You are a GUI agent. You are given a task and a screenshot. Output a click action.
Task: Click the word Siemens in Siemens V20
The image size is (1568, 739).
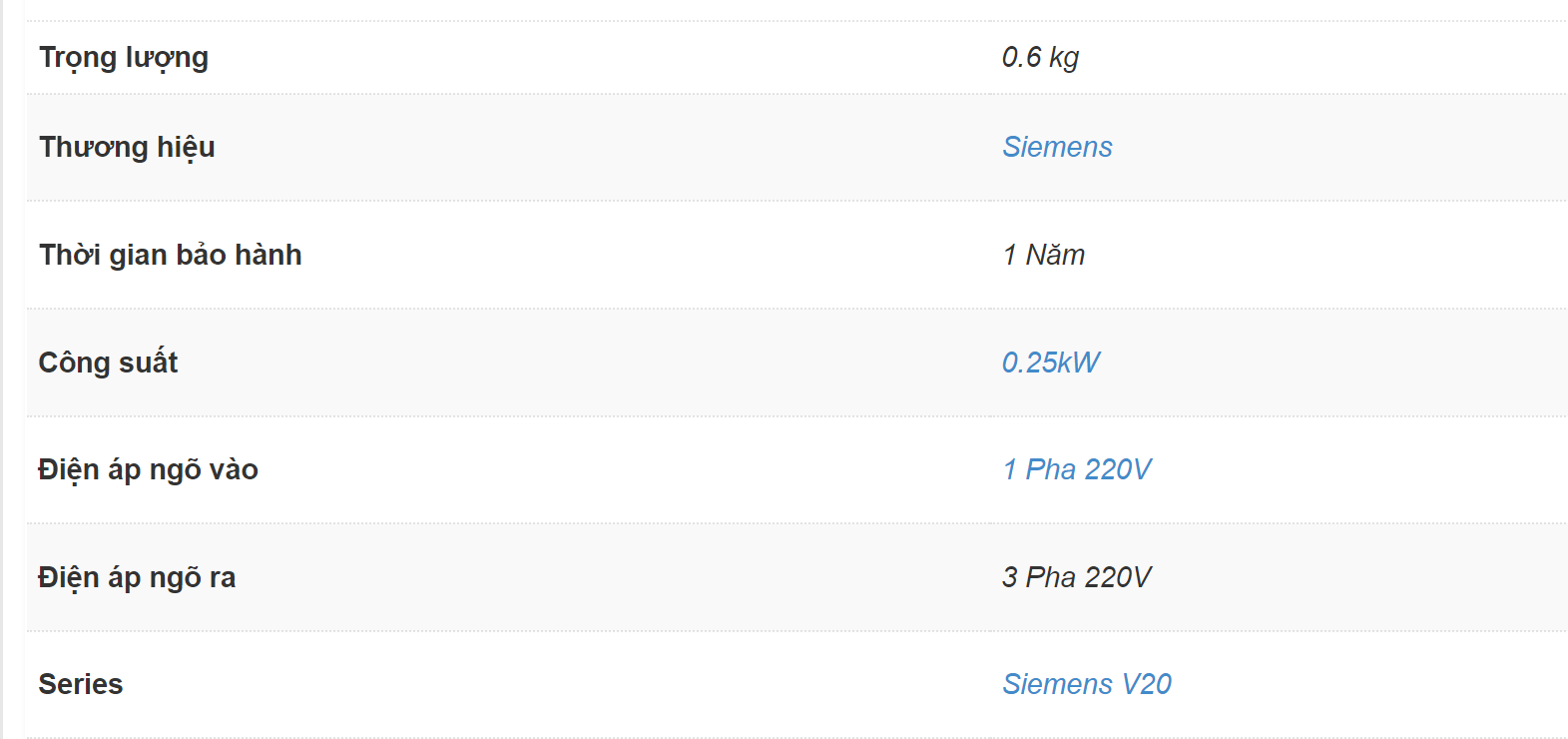[1057, 684]
